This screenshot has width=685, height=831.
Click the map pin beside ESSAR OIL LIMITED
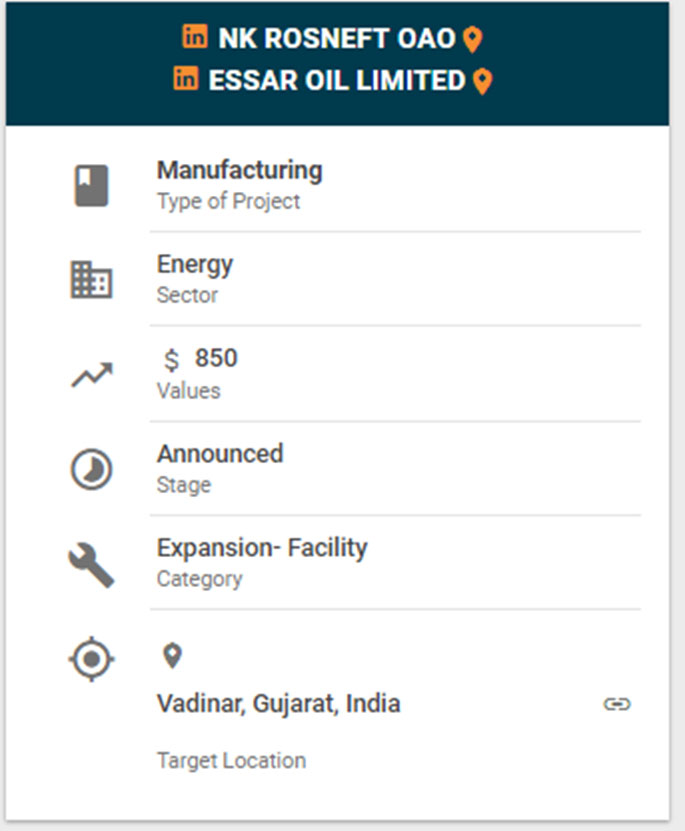click(x=482, y=82)
